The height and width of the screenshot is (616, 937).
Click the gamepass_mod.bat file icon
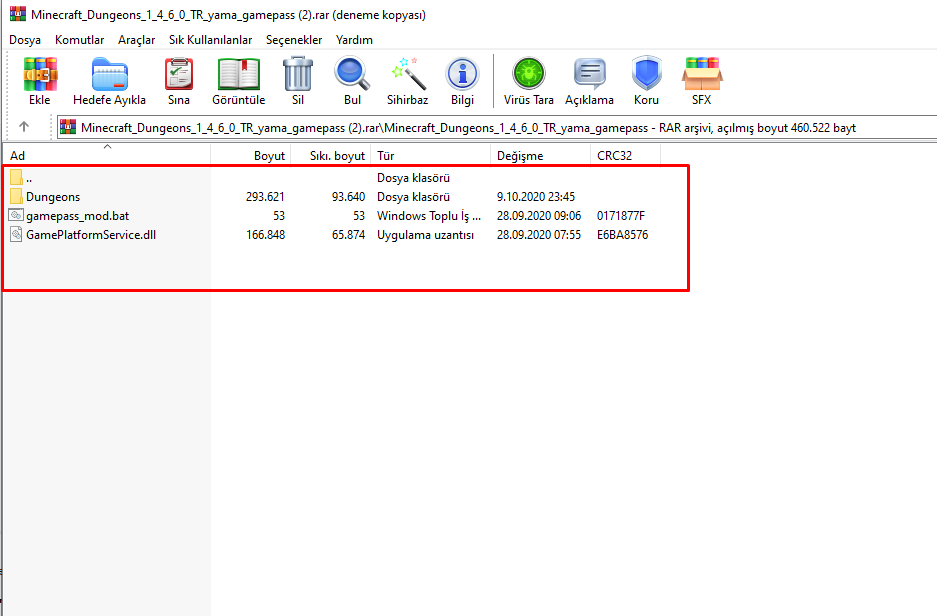tap(16, 215)
